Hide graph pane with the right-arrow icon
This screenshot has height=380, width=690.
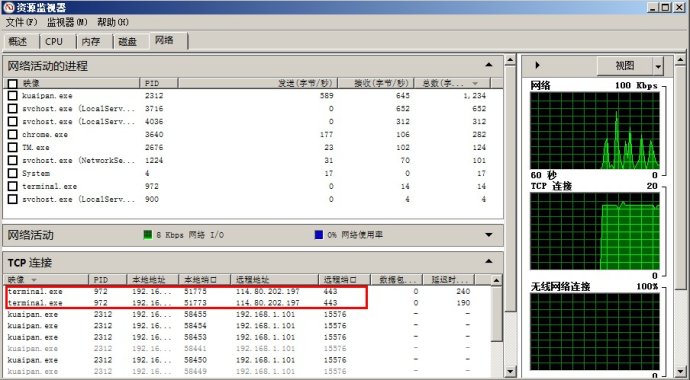[537, 66]
